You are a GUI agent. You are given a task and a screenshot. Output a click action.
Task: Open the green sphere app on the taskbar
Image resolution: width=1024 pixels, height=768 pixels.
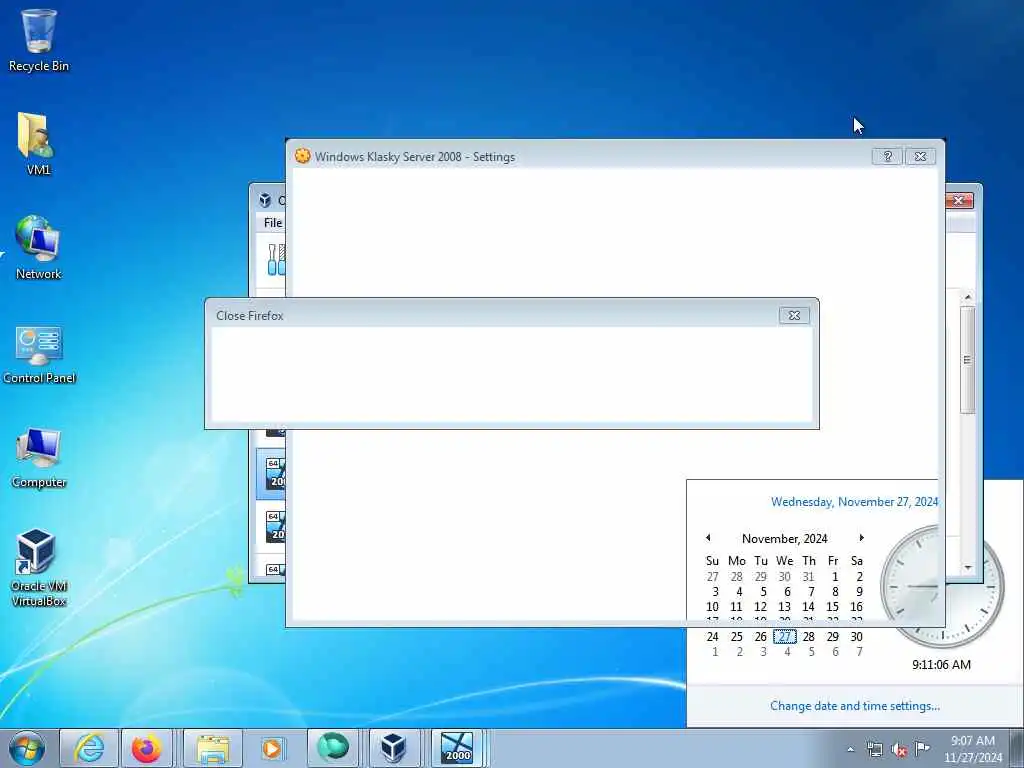point(332,748)
